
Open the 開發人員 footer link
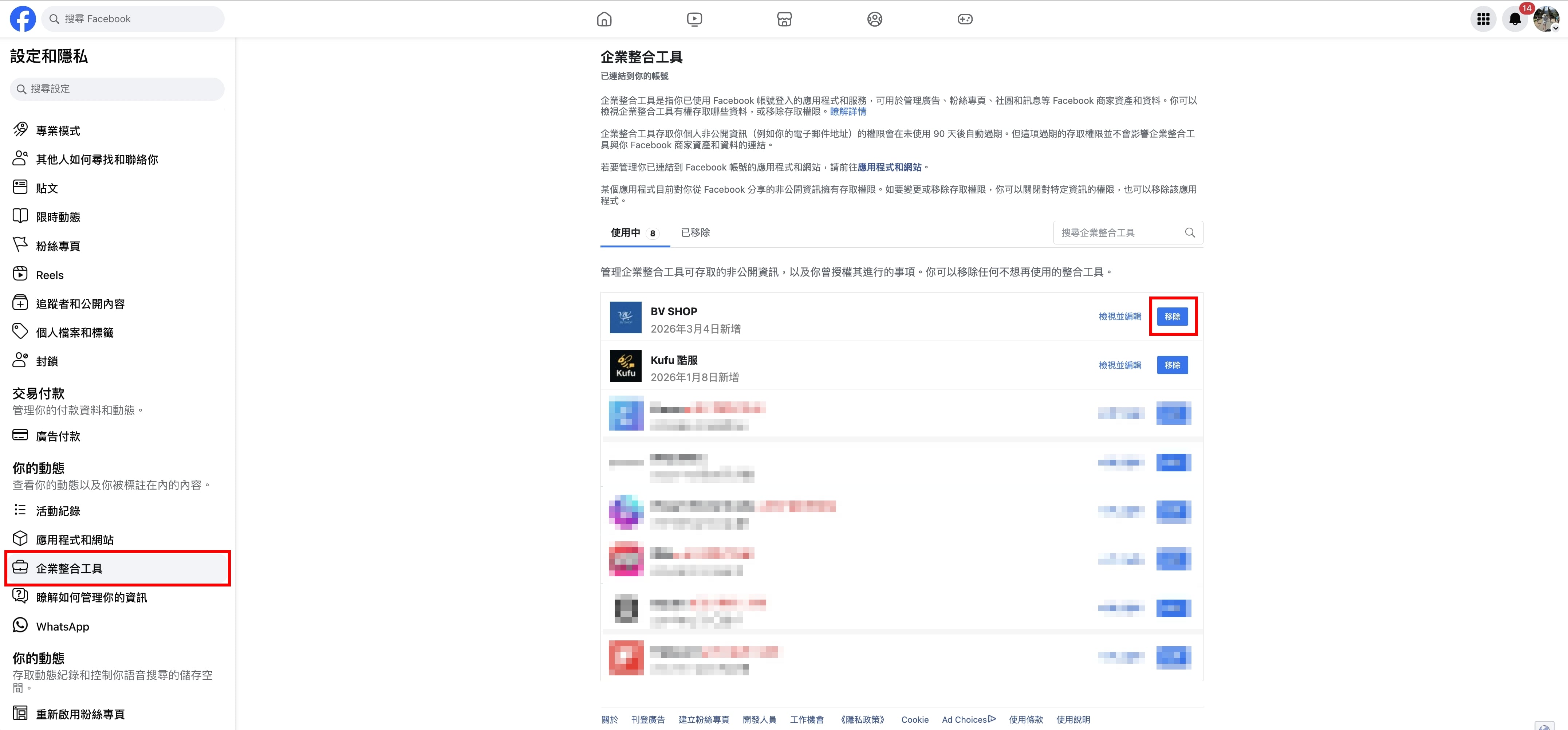[x=759, y=720]
